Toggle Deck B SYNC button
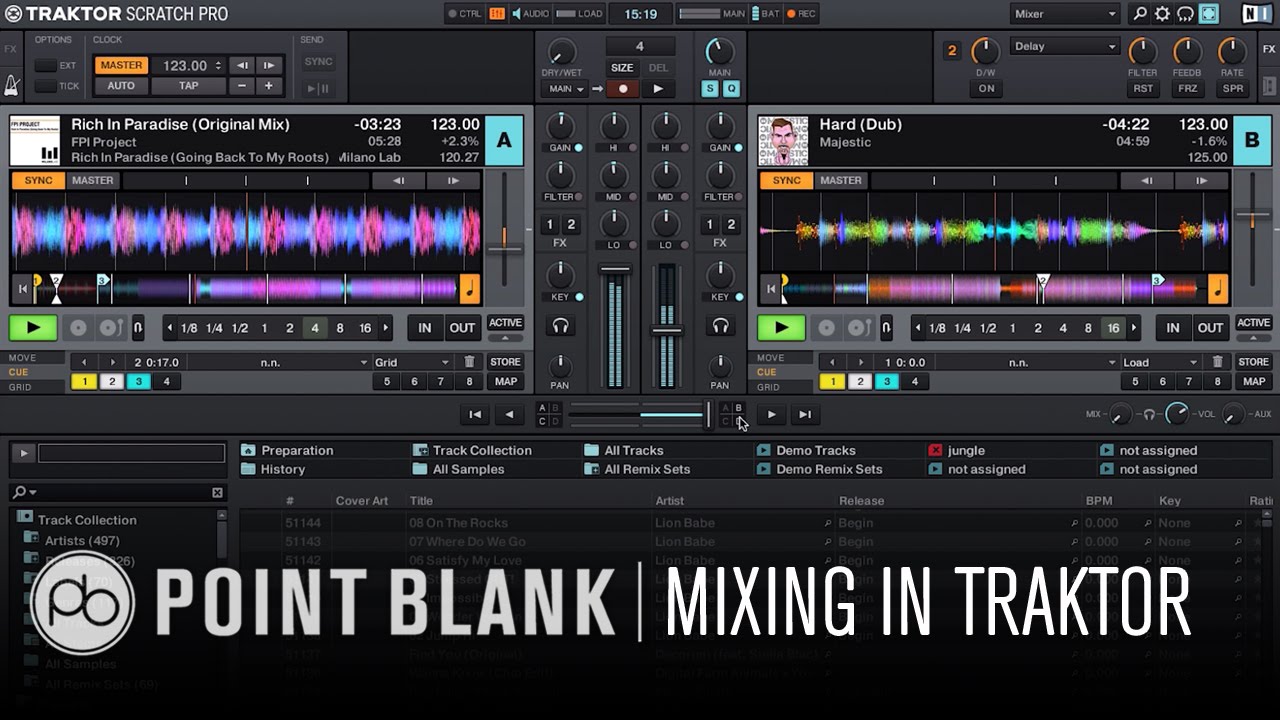Viewport: 1280px width, 720px height. point(786,181)
